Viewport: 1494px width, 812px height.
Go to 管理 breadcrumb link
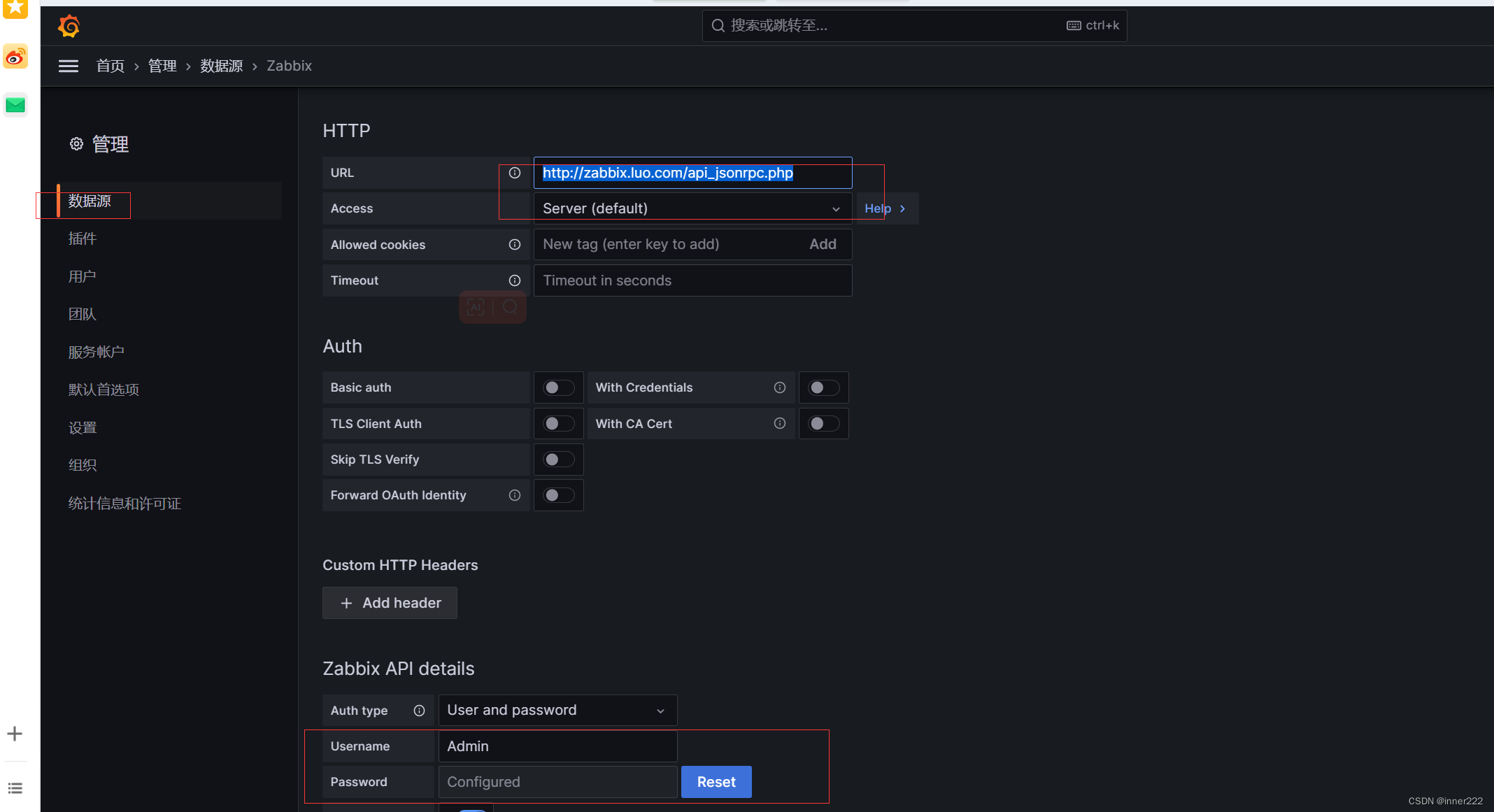coord(162,66)
